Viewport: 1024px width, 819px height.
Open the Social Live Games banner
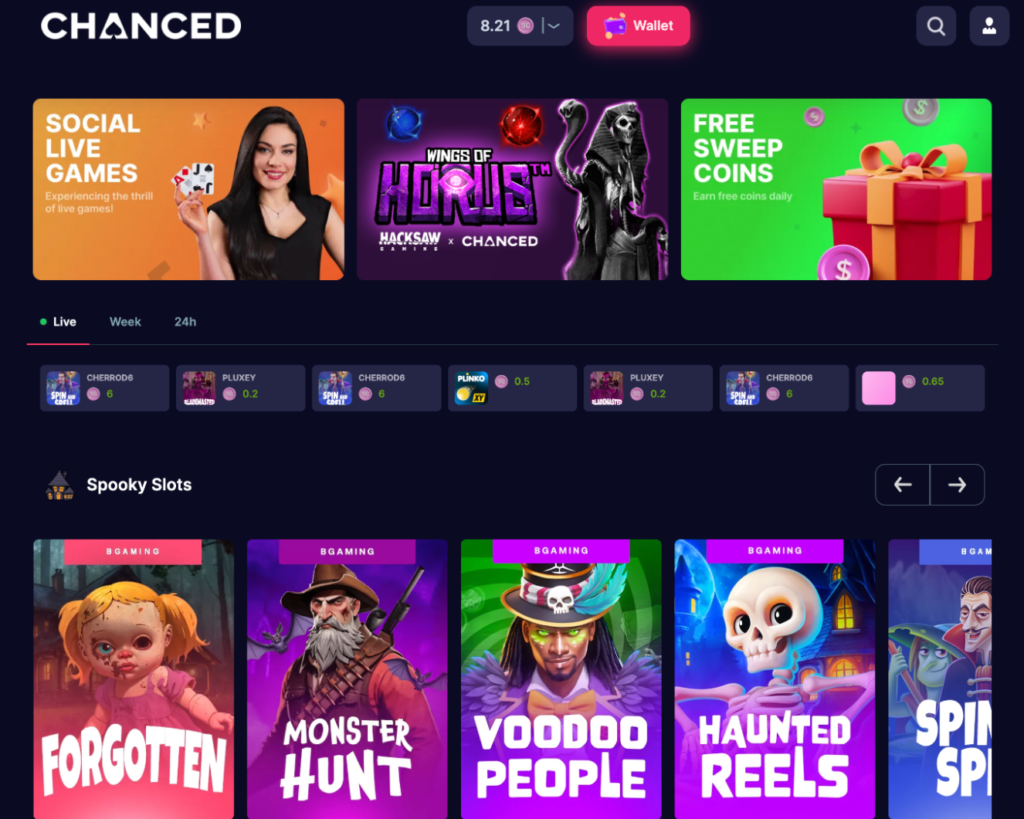tap(188, 189)
